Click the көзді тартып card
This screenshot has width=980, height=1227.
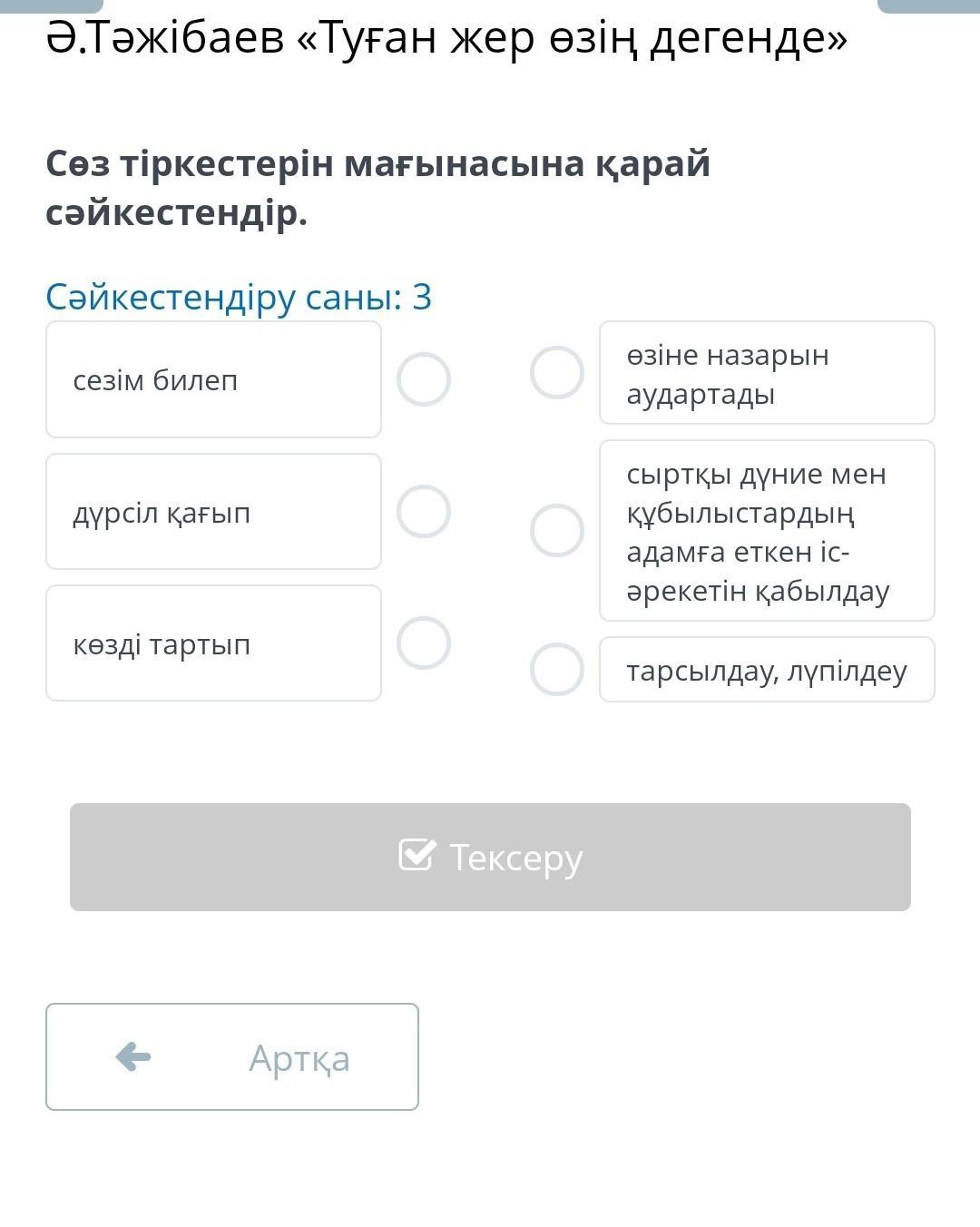pos(213,643)
